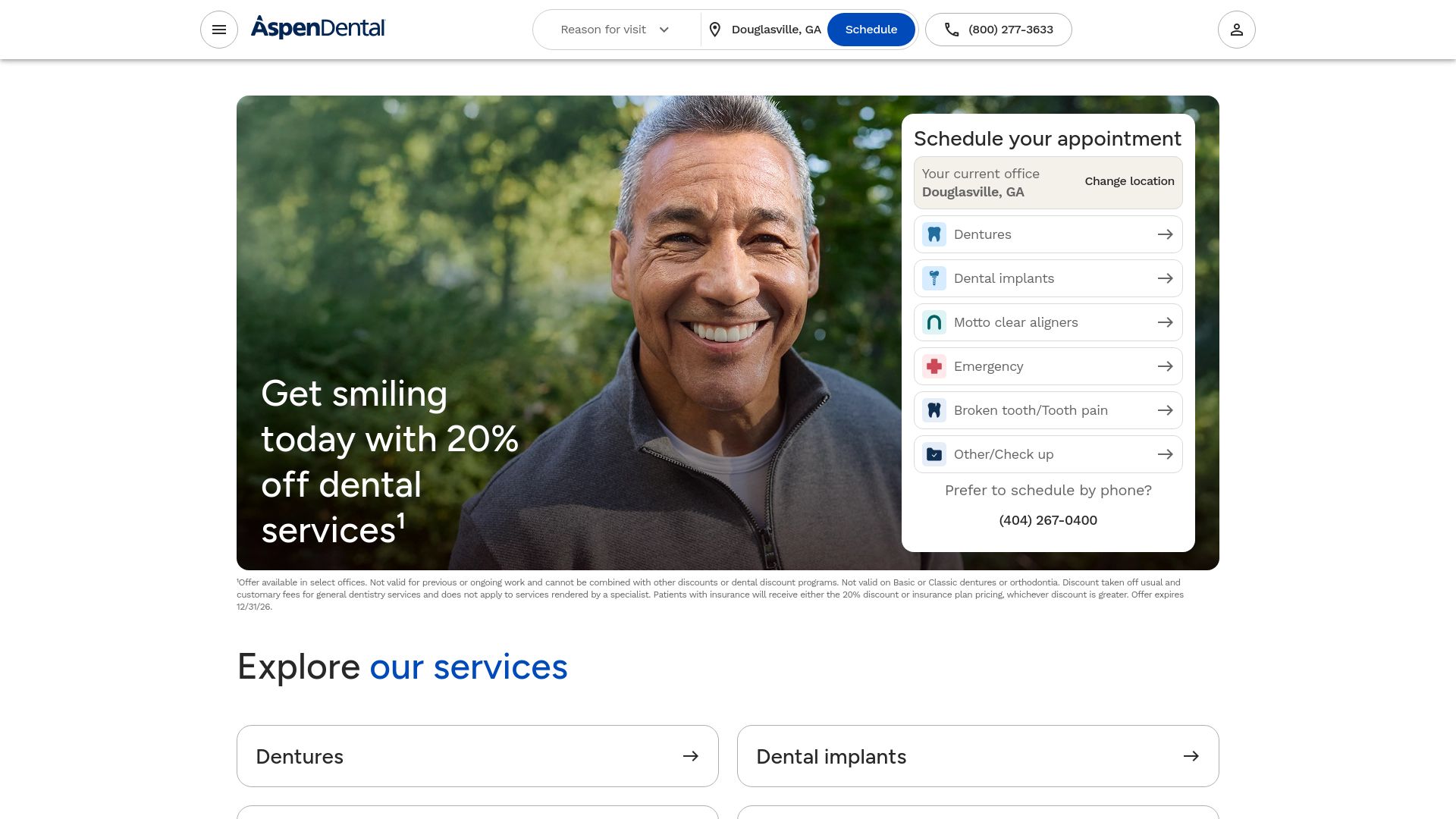The height and width of the screenshot is (819, 1456).
Task: Click arrow beside Dental implants in appointment panel
Action: (1166, 278)
